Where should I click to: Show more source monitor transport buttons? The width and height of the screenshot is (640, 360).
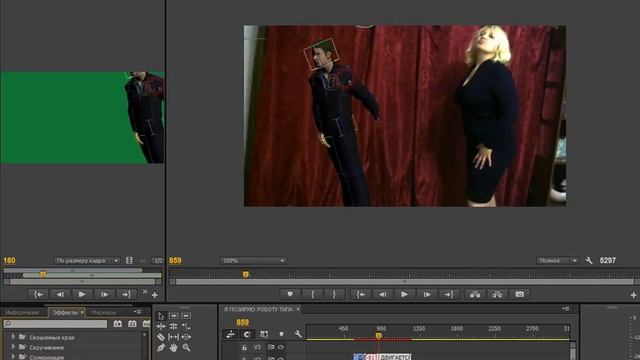145,292
